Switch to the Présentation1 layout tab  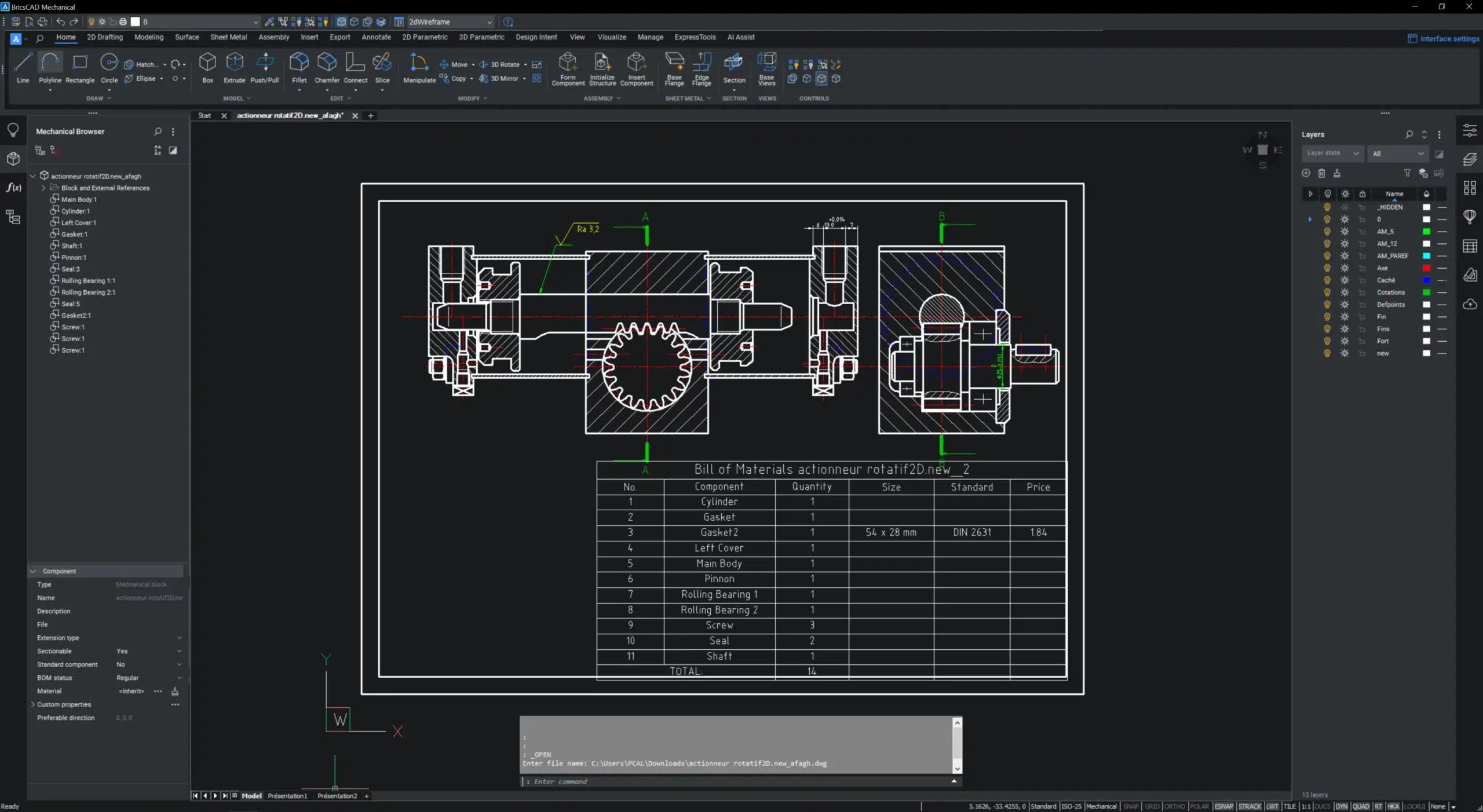tap(287, 796)
